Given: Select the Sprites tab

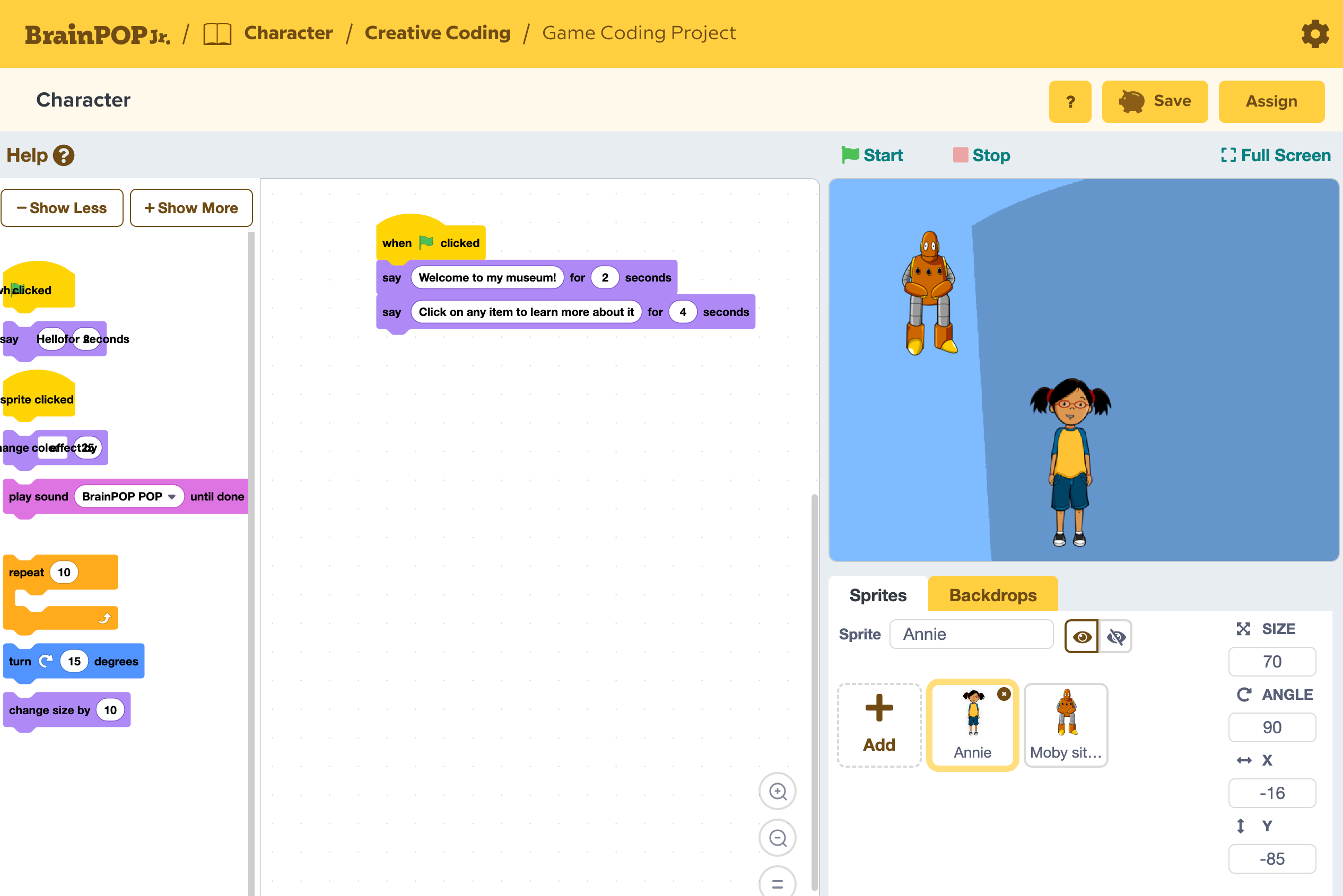Looking at the screenshot, I should tap(878, 595).
